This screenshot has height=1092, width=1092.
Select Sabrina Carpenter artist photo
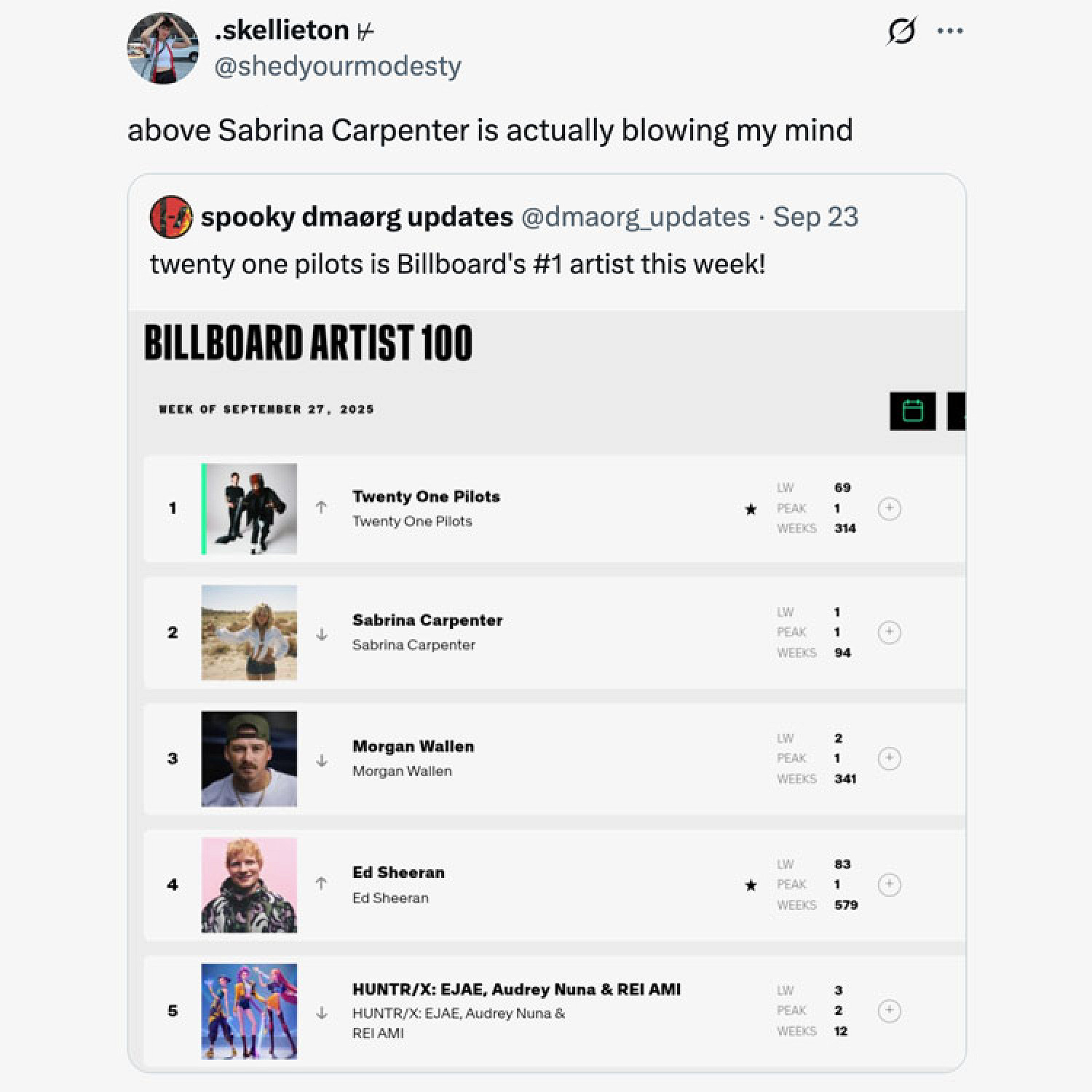tap(249, 633)
